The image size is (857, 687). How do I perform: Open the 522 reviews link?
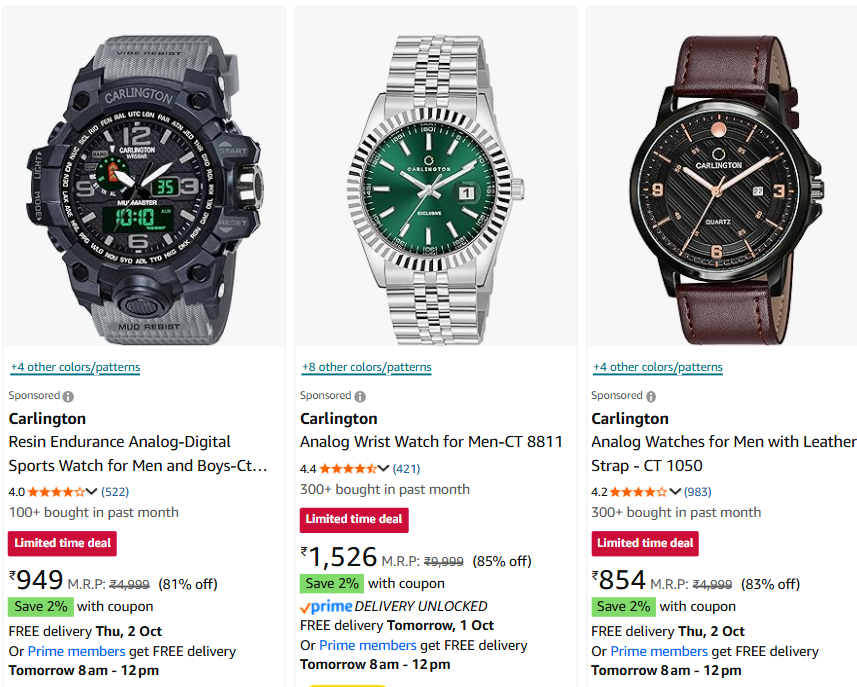[x=115, y=492]
